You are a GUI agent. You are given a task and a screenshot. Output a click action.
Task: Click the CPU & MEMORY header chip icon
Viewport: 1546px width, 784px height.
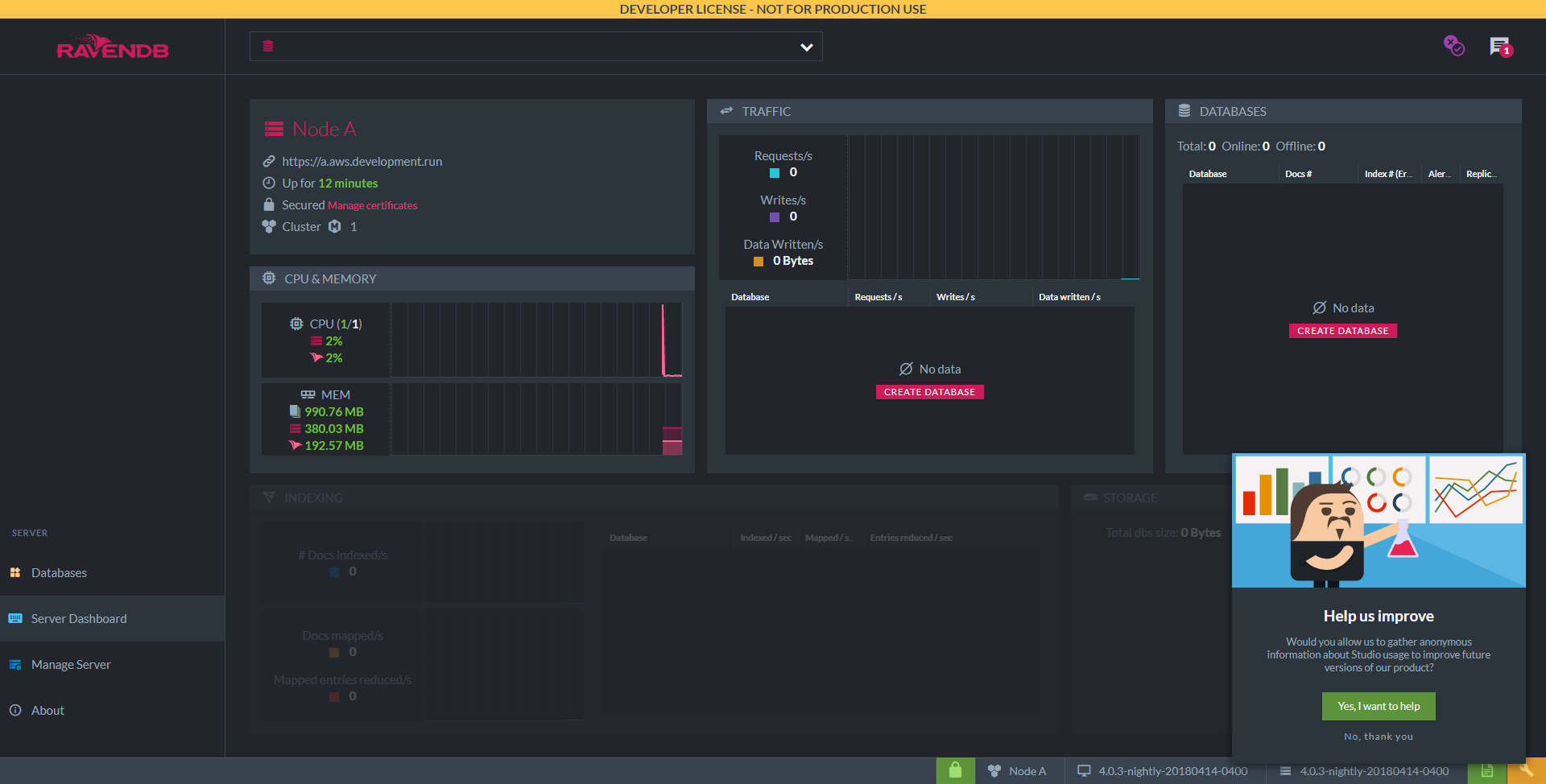pyautogui.click(x=269, y=279)
